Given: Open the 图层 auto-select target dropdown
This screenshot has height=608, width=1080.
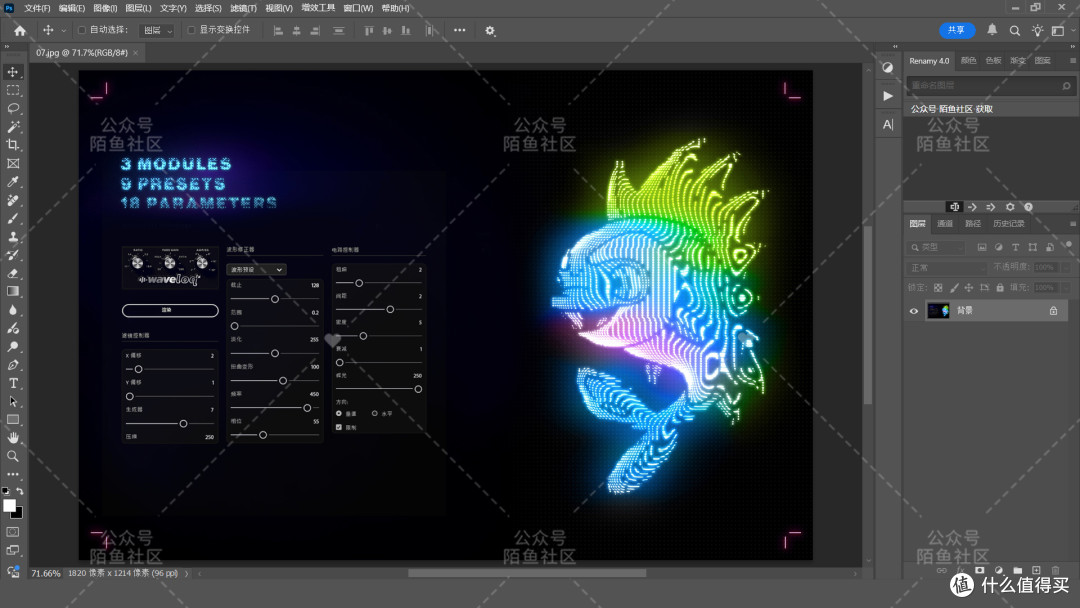Looking at the screenshot, I should click(157, 30).
